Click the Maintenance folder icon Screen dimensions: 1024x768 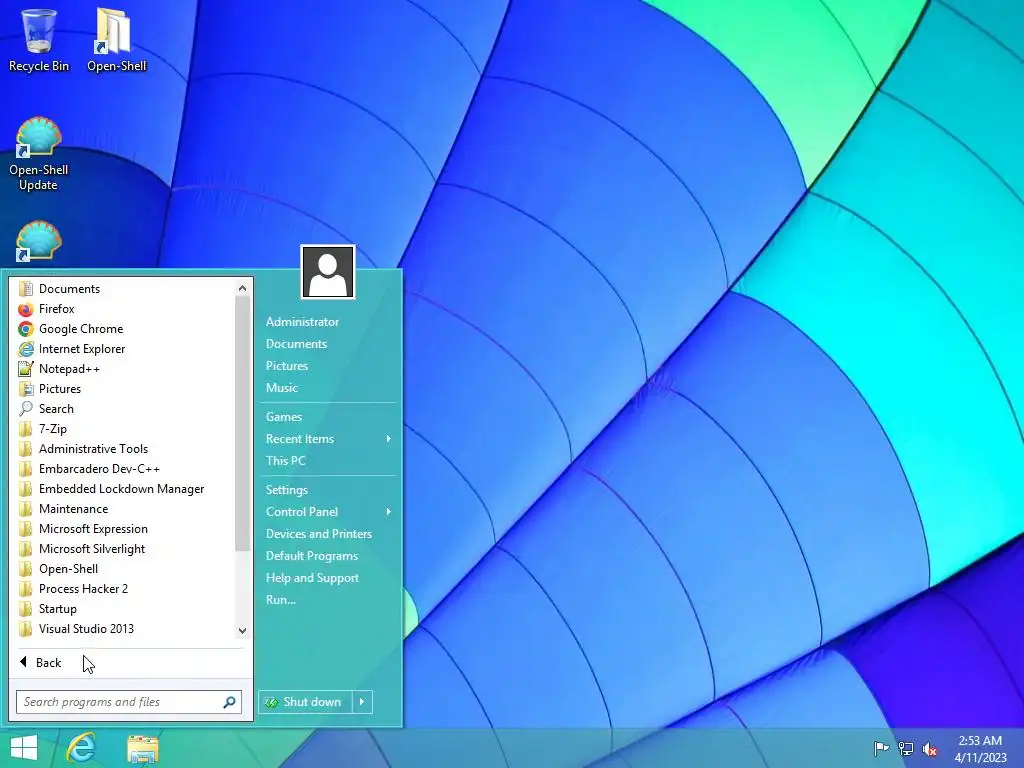[x=25, y=509]
